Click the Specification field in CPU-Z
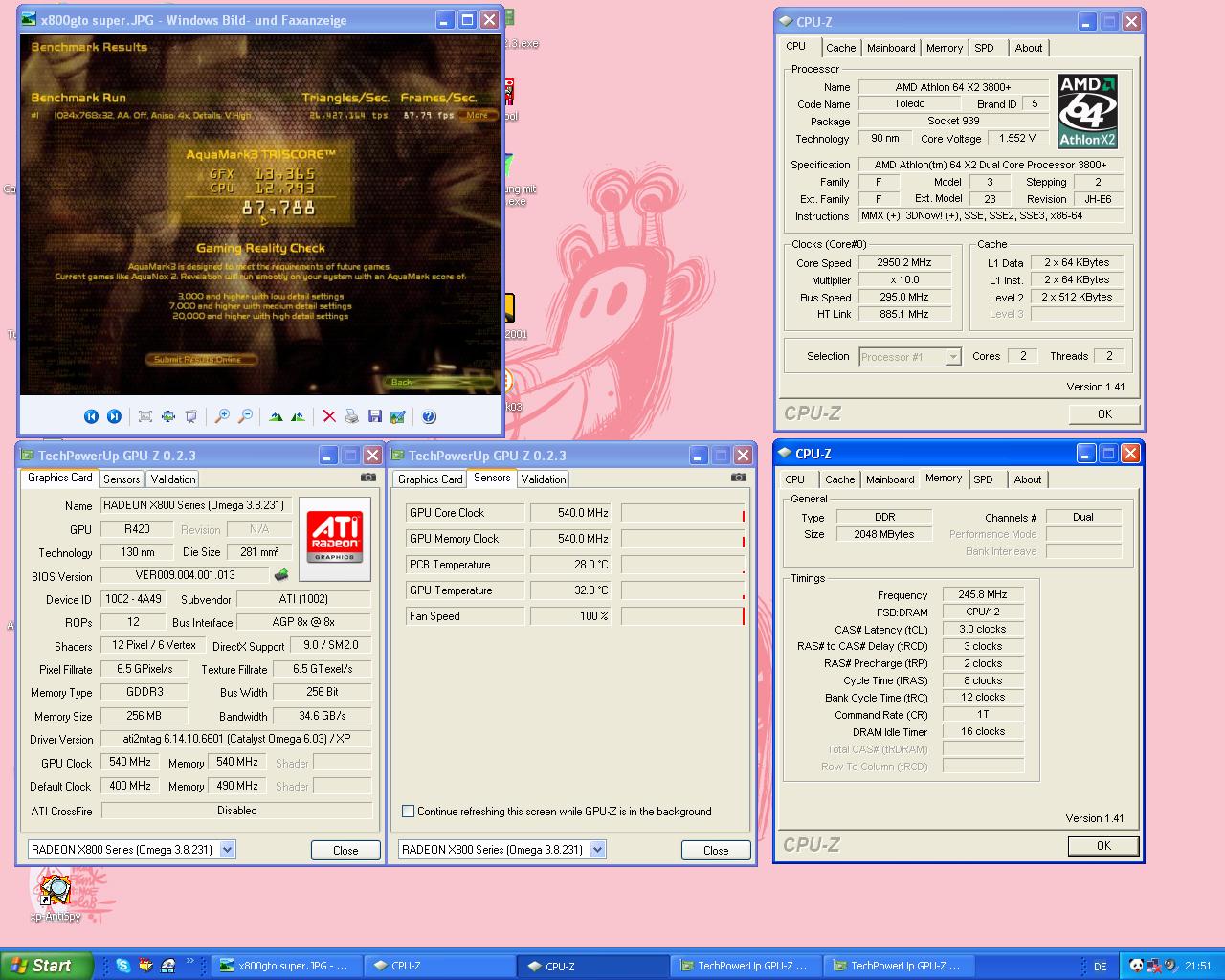The width and height of the screenshot is (1225, 980). pos(991,165)
